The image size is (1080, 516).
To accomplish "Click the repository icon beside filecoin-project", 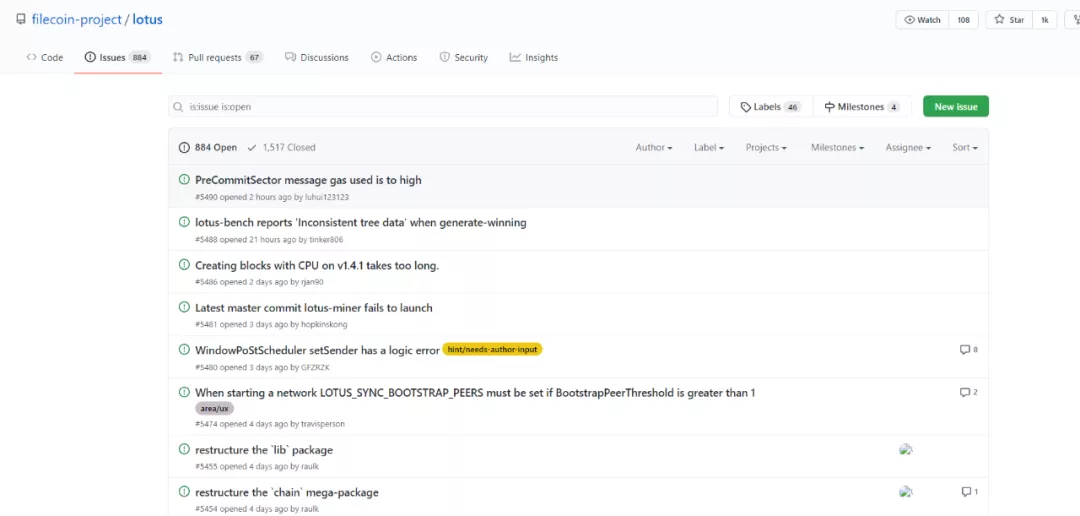I will point(21,19).
